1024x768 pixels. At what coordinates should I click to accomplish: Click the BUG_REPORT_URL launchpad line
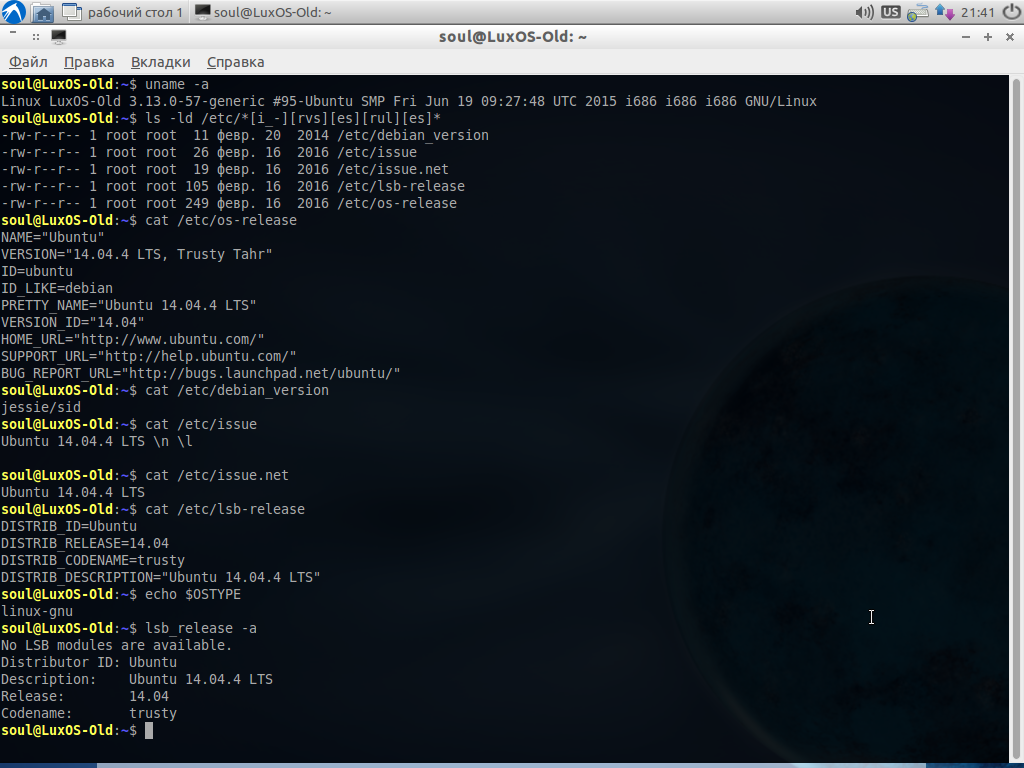click(x=200, y=373)
